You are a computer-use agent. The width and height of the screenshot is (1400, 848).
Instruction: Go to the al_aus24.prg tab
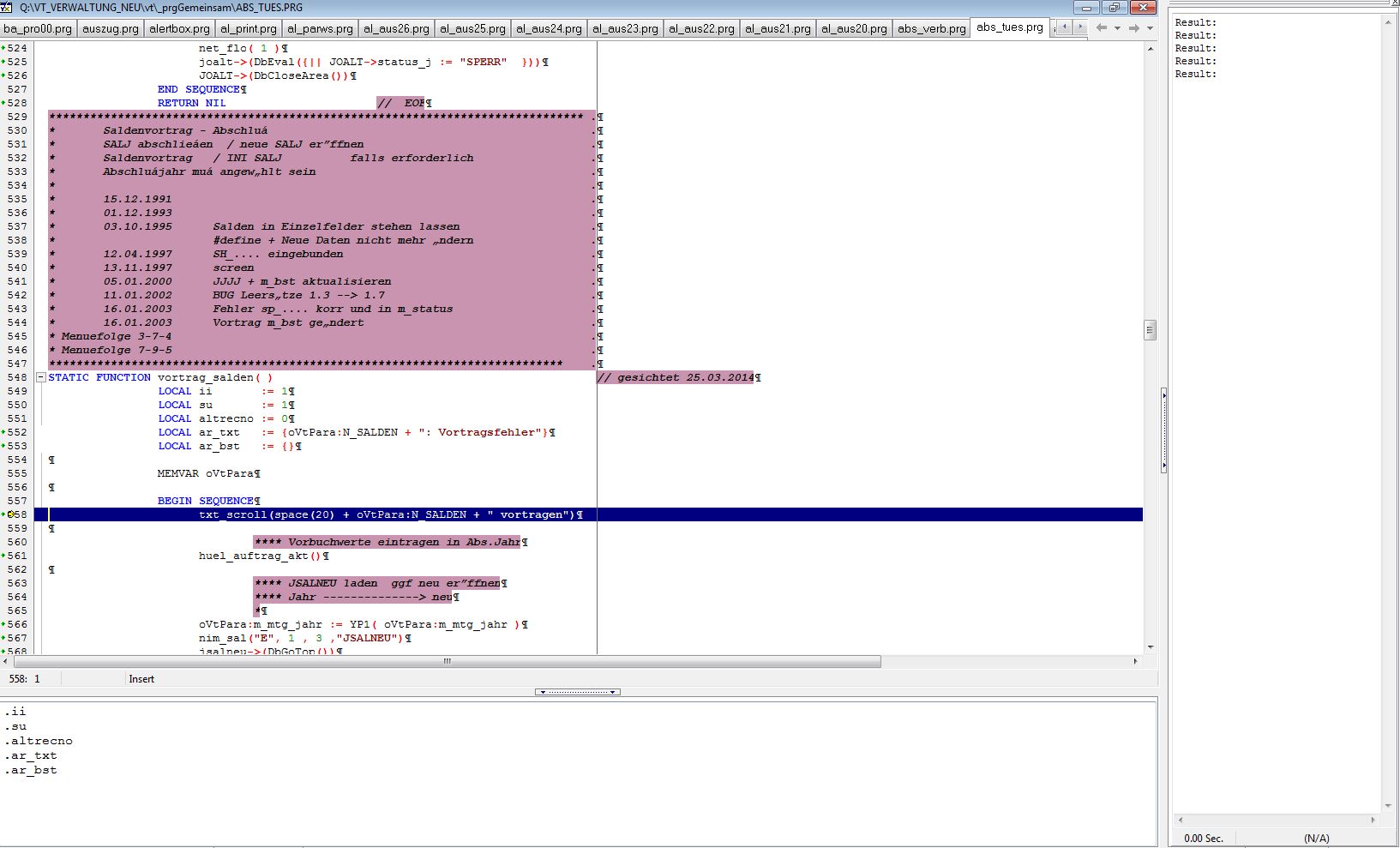click(x=549, y=28)
